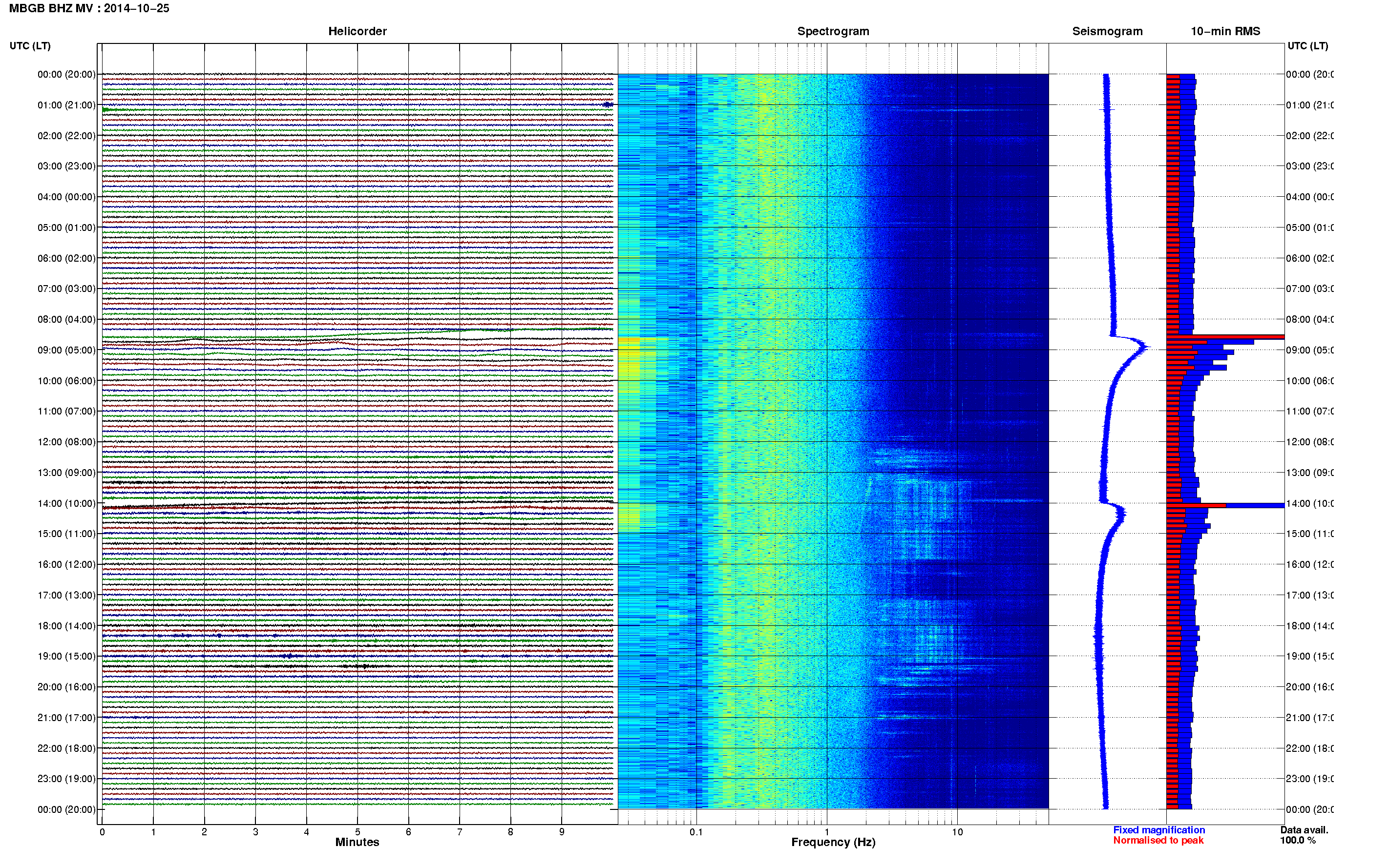
Task: Click the 4 tick on the Minutes axis
Action: point(307,832)
